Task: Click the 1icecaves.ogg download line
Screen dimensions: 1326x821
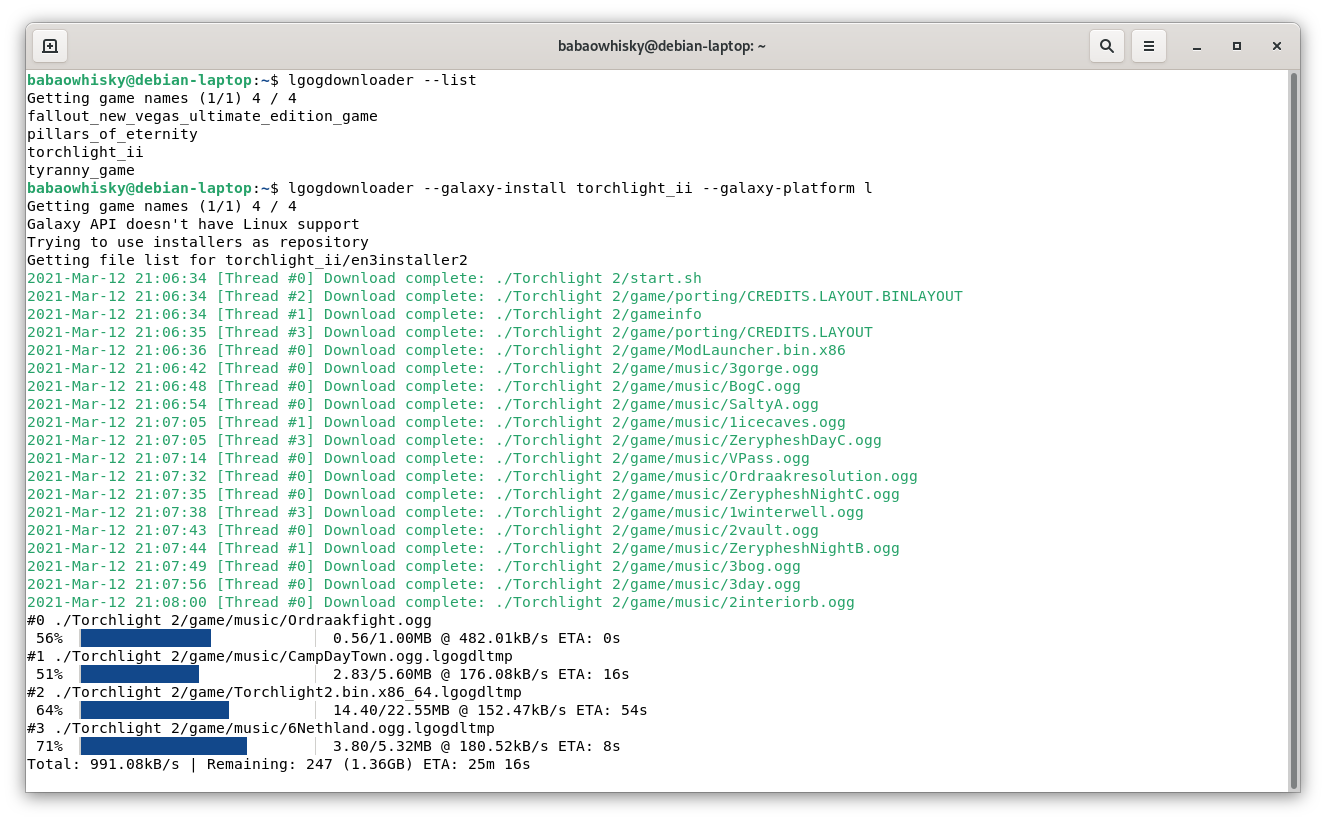Action: (x=436, y=422)
